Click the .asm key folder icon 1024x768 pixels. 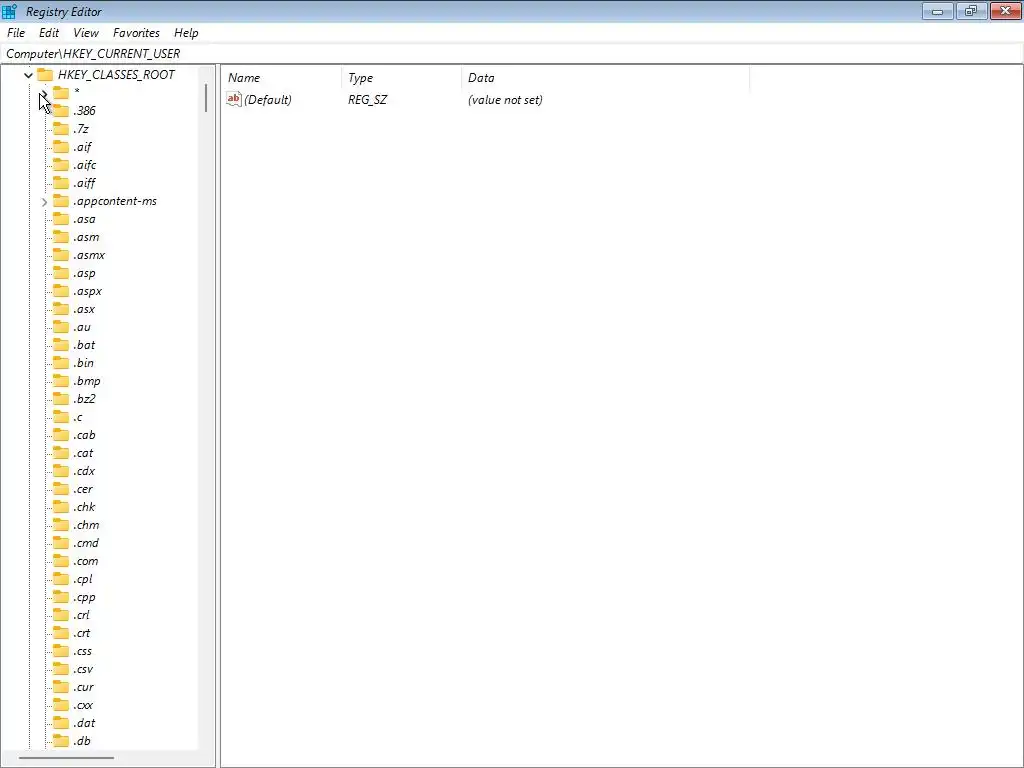click(61, 236)
